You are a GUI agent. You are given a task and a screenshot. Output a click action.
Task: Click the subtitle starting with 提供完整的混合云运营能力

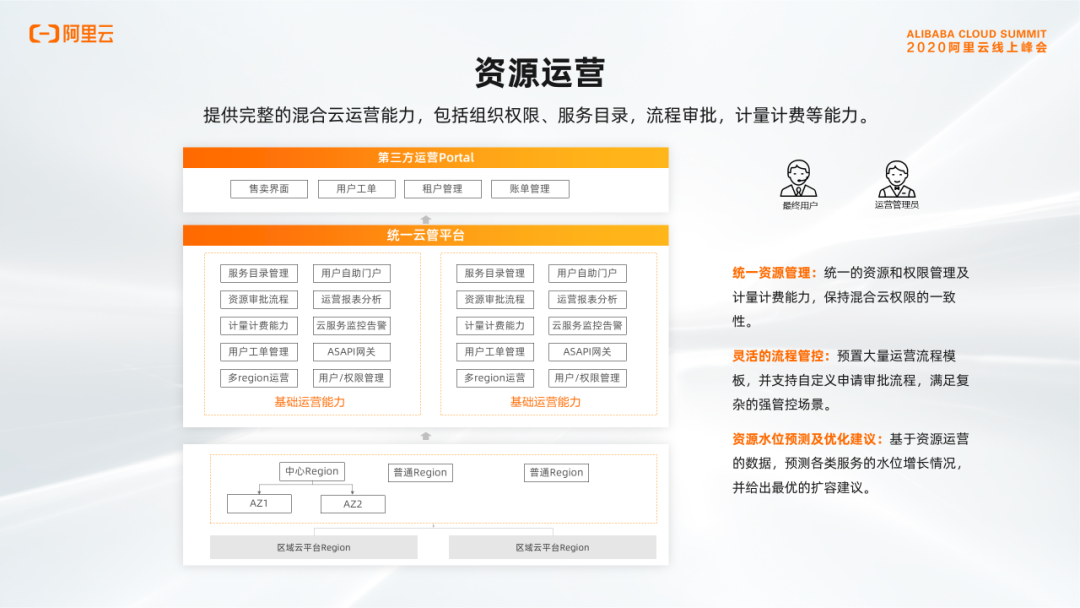click(x=539, y=116)
